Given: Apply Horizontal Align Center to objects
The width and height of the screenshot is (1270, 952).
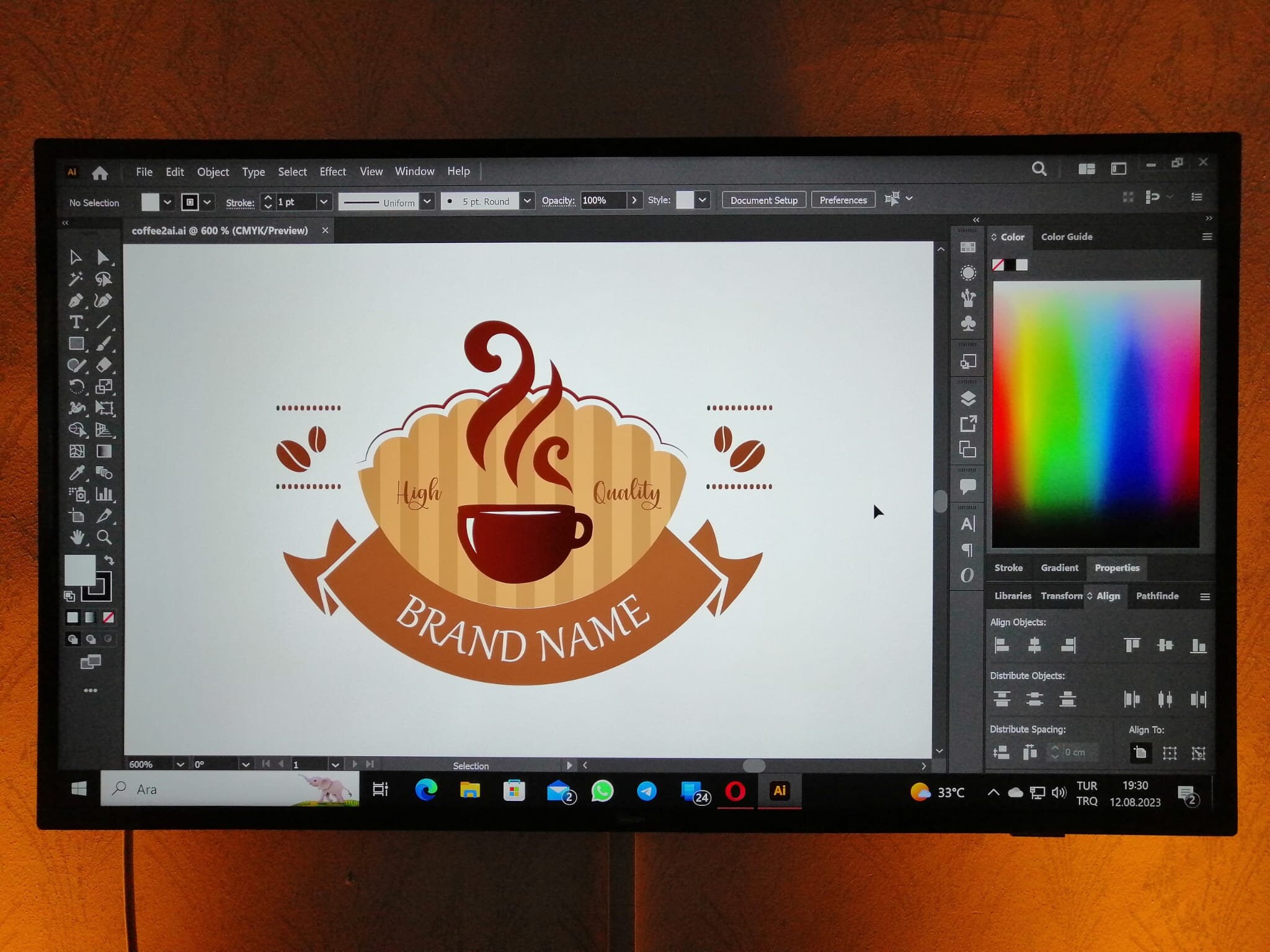Looking at the screenshot, I should (1034, 645).
